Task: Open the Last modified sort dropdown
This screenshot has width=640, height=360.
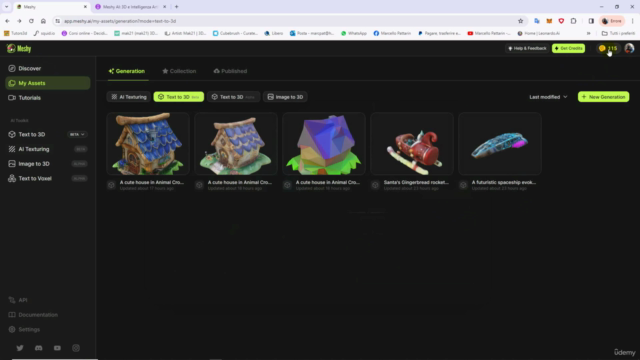Action: [548, 97]
